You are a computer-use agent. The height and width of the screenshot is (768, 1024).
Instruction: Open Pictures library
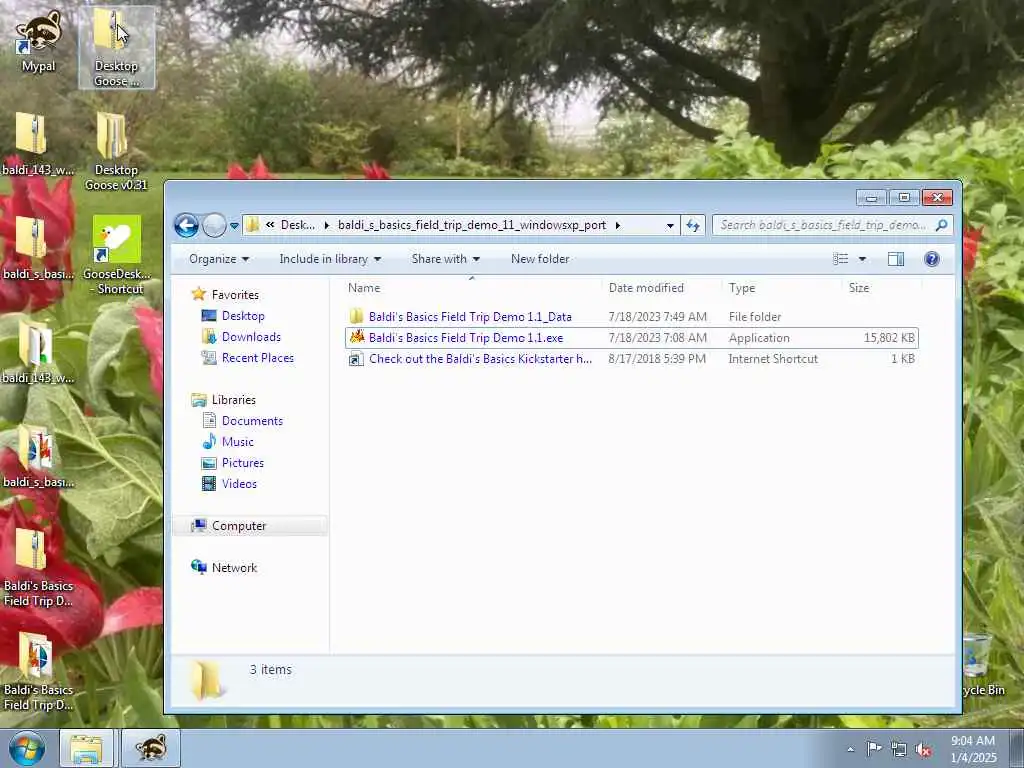tap(233, 462)
